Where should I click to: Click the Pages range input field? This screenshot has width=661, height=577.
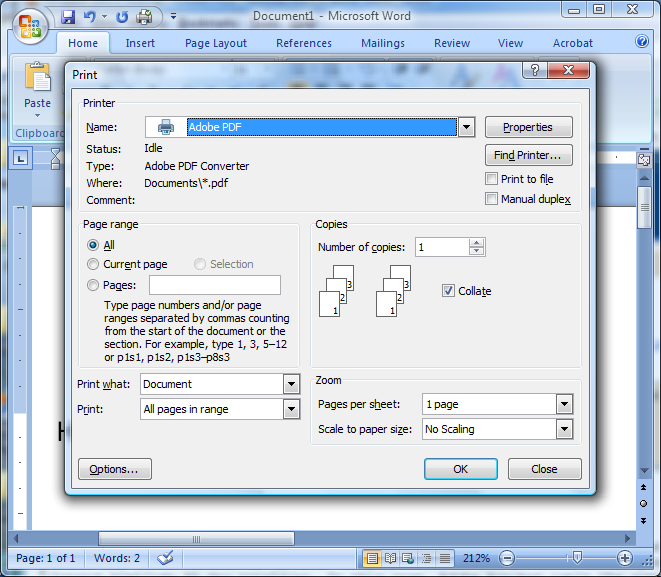tap(215, 285)
